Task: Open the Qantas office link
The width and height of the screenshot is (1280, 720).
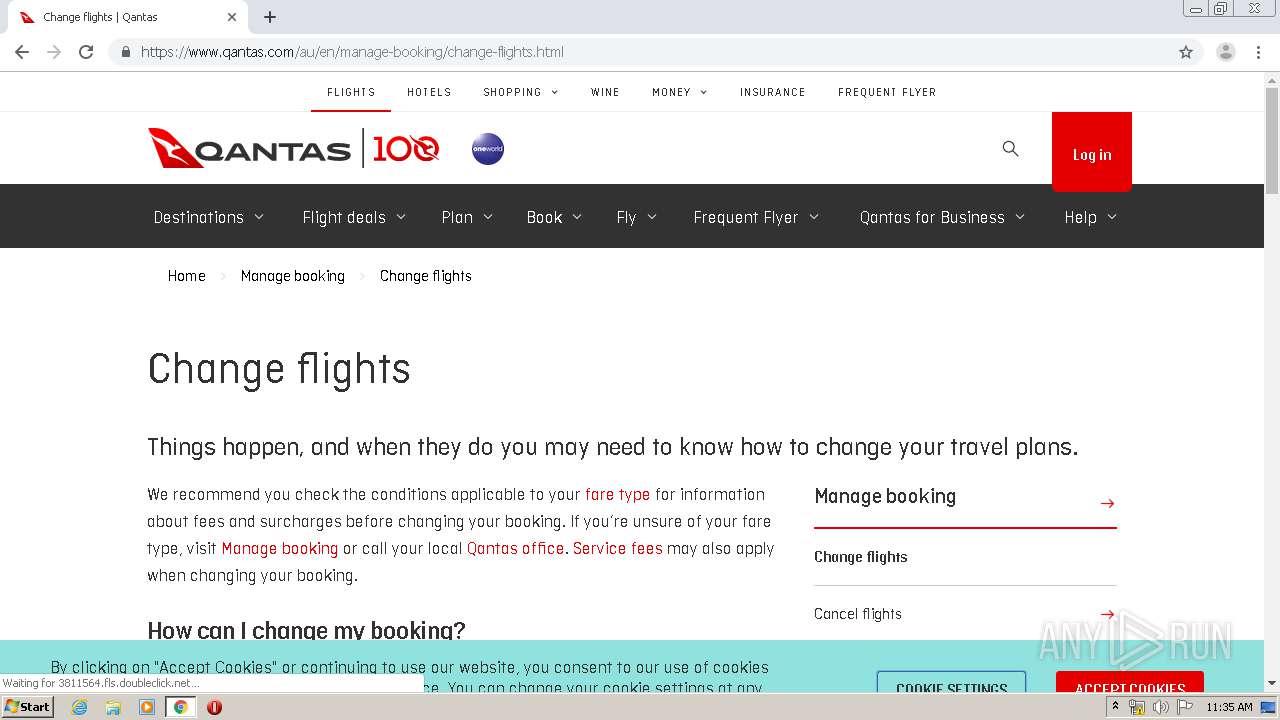Action: pyautogui.click(x=516, y=548)
